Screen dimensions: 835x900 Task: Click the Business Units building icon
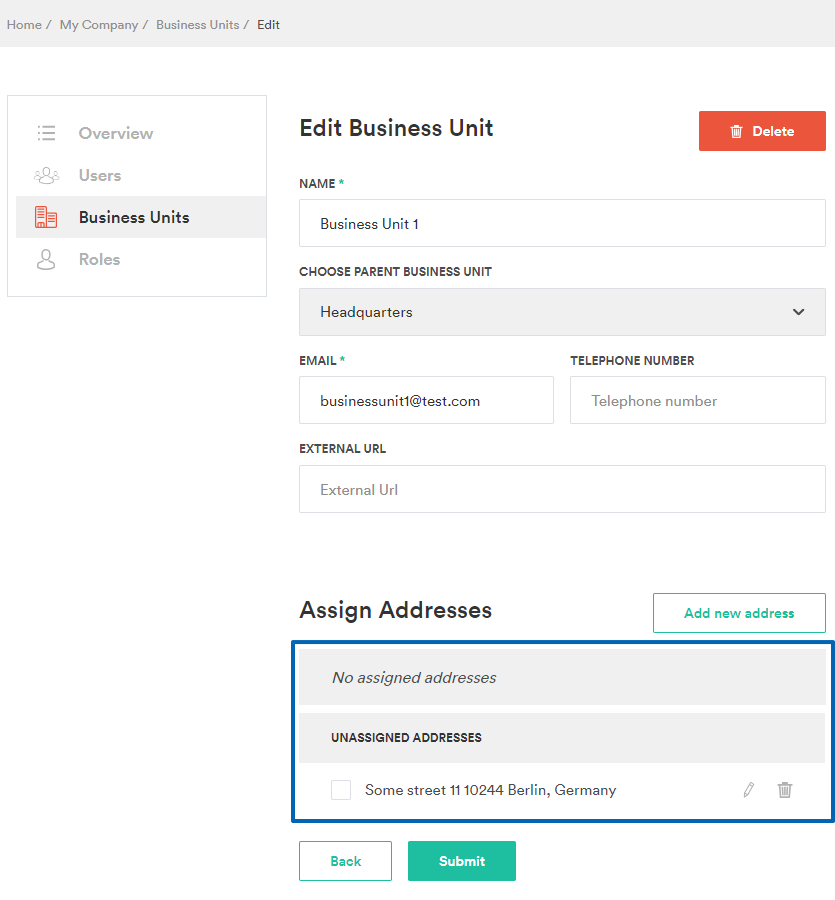[46, 217]
